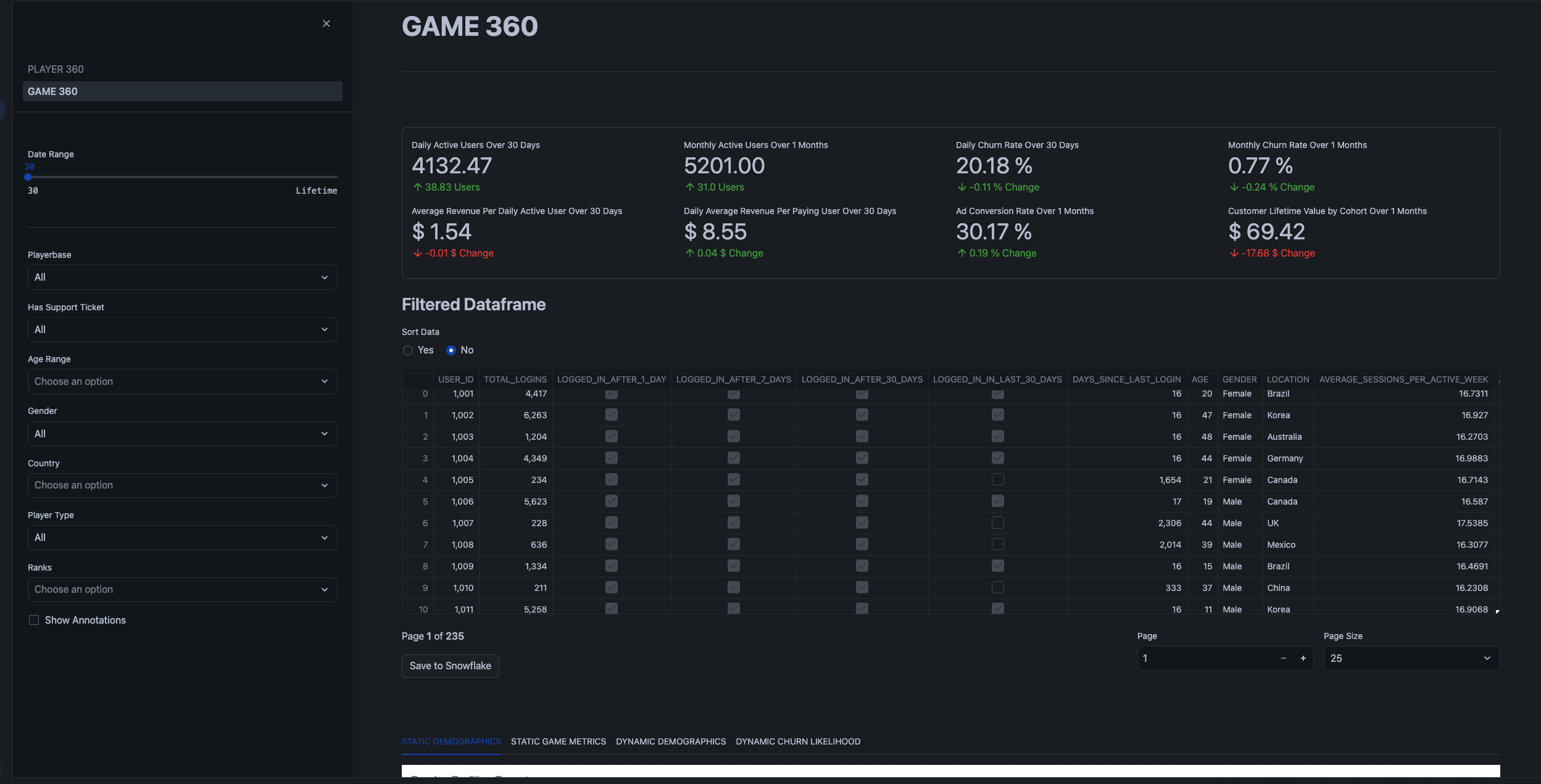Screen dimensions: 1541x784
Task: Check LOGGED_IN_IN_LAST_30_DAYS for user 1,005
Action: pyautogui.click(x=997, y=479)
